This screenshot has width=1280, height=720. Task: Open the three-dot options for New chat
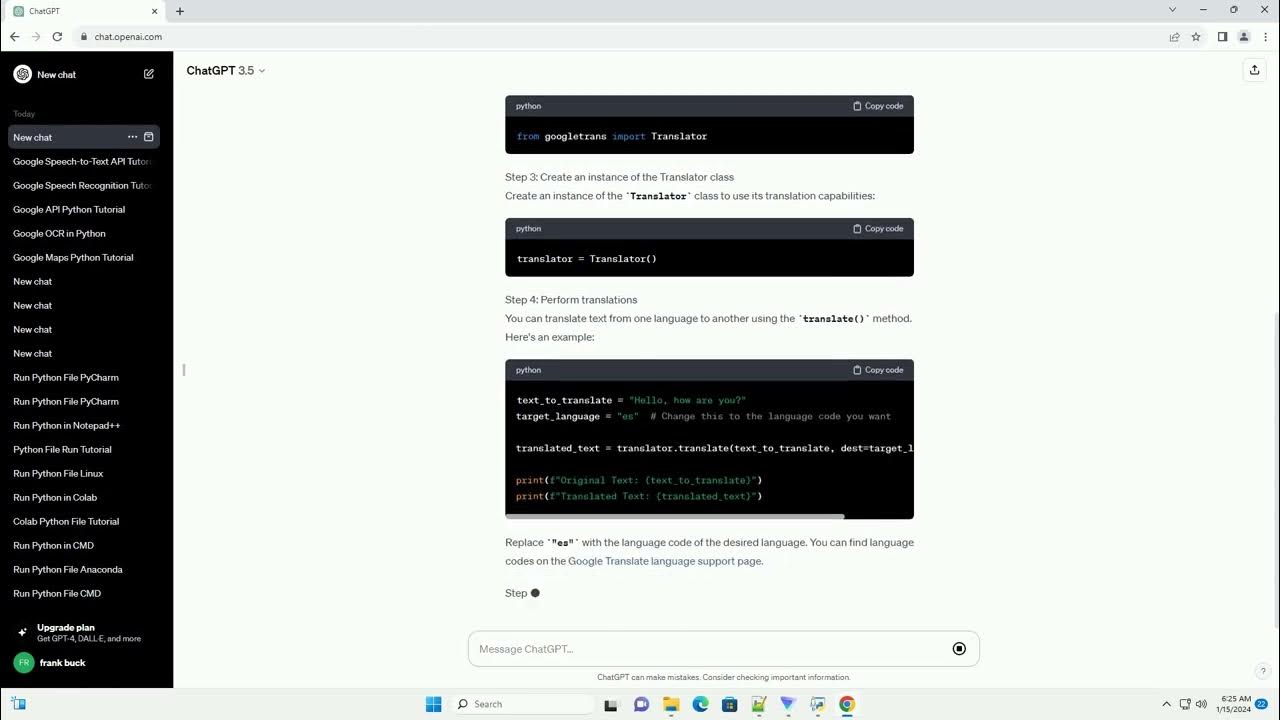coord(132,137)
